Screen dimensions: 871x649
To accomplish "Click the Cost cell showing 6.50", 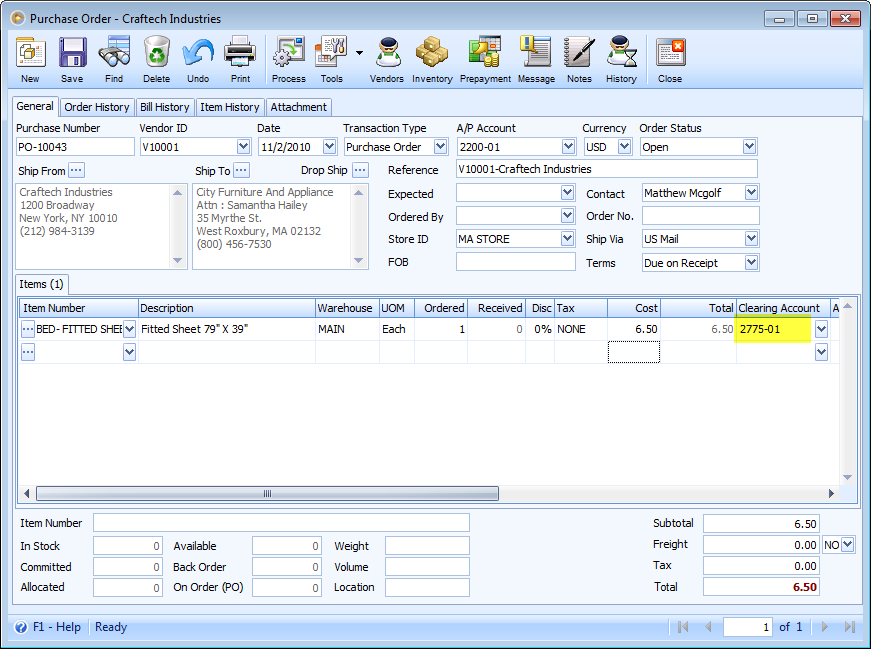I will tap(634, 329).
